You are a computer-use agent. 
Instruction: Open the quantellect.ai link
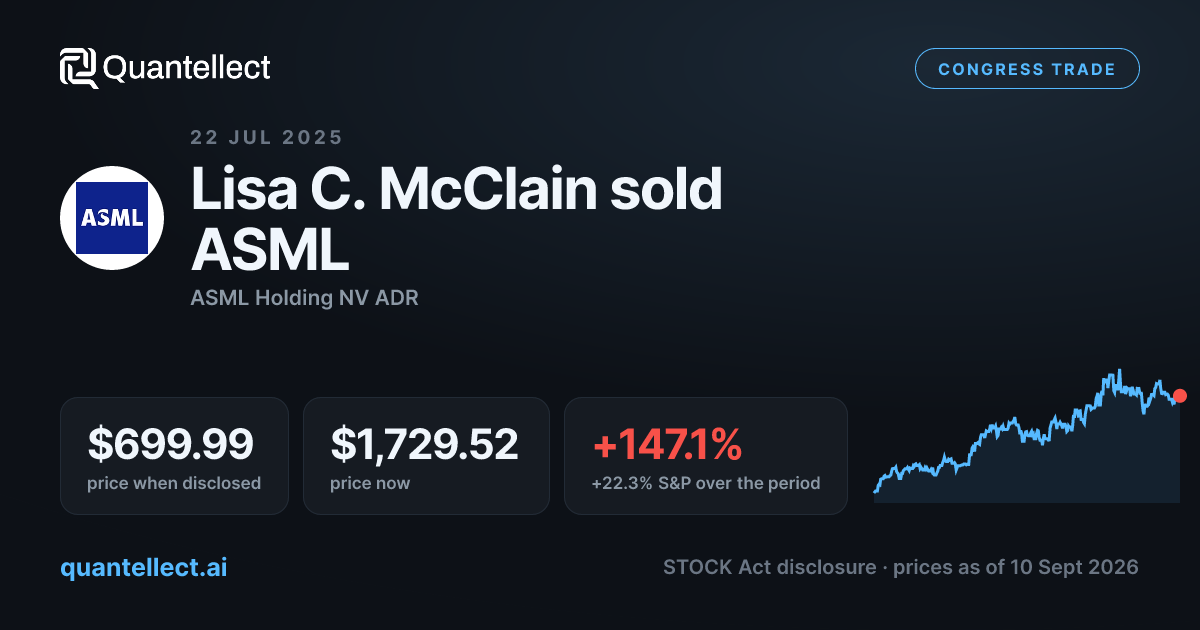144,567
